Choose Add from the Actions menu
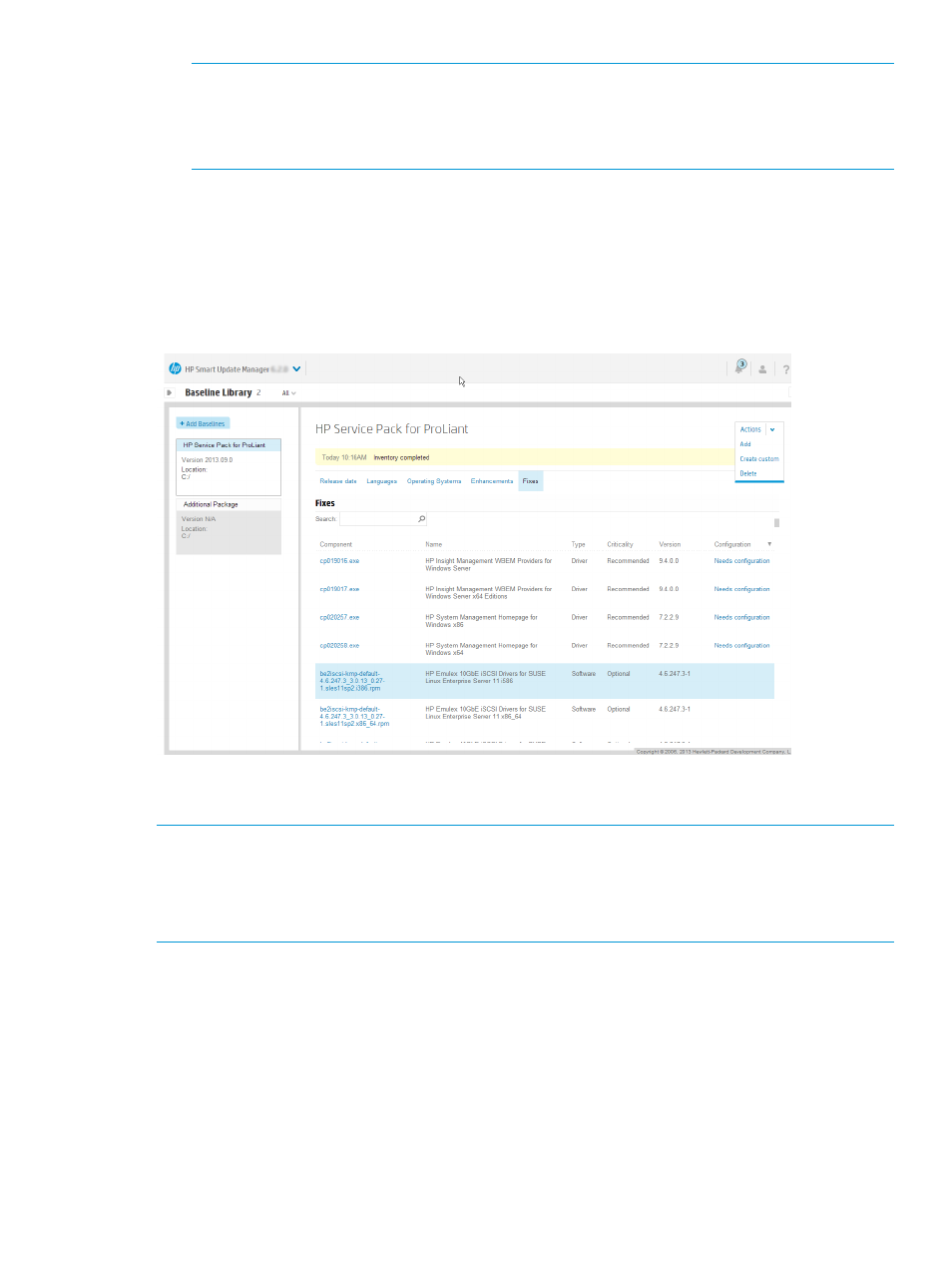The height and width of the screenshot is (1268, 952). point(745,444)
